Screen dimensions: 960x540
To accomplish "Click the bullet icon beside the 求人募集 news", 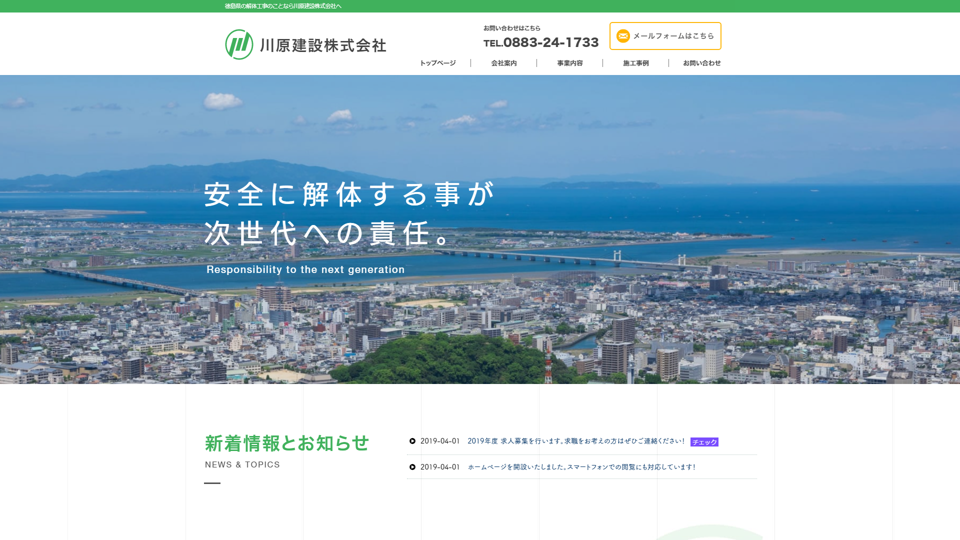I will [412, 441].
